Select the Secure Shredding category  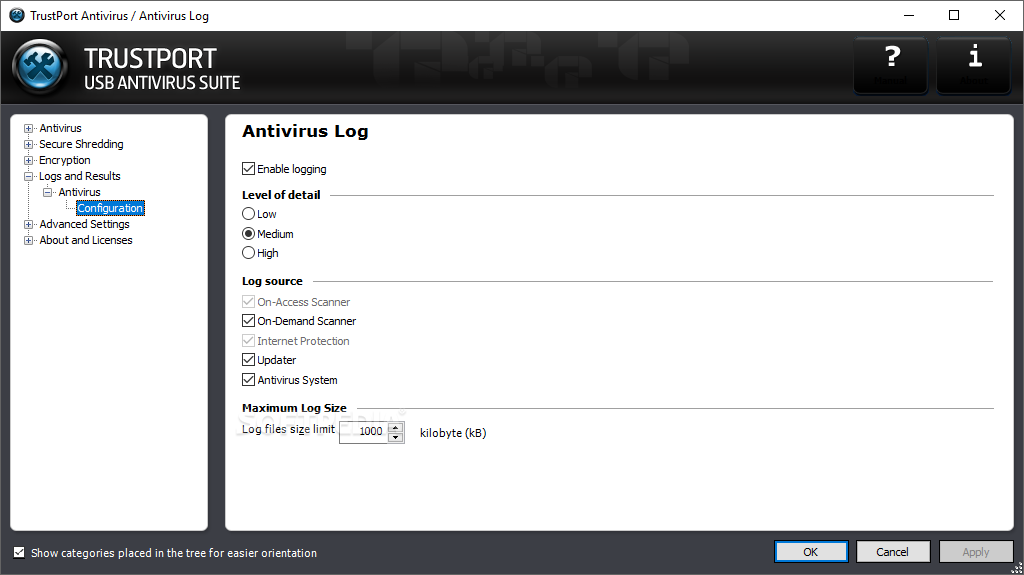(81, 144)
